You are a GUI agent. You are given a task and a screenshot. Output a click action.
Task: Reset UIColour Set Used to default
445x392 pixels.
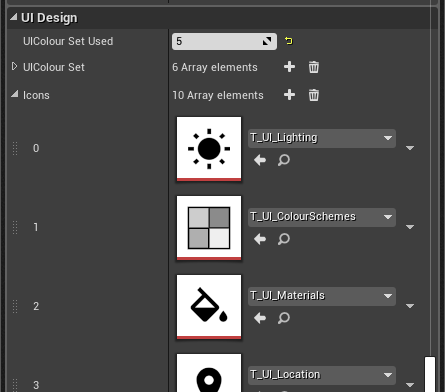[289, 41]
